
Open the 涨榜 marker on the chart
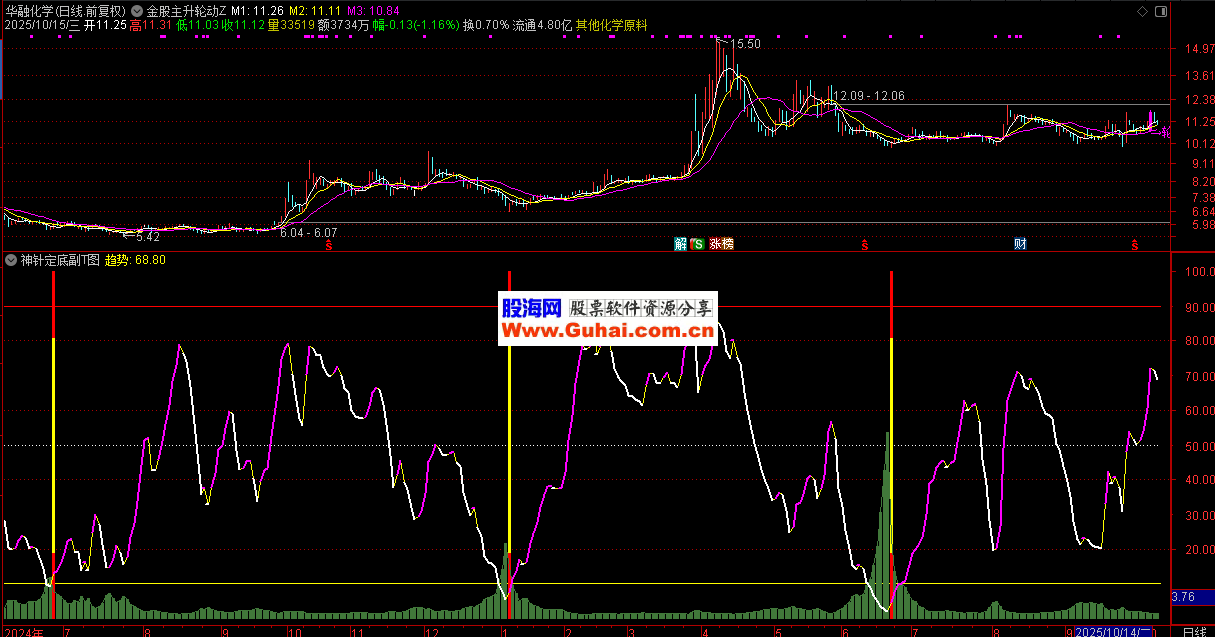(x=721, y=244)
